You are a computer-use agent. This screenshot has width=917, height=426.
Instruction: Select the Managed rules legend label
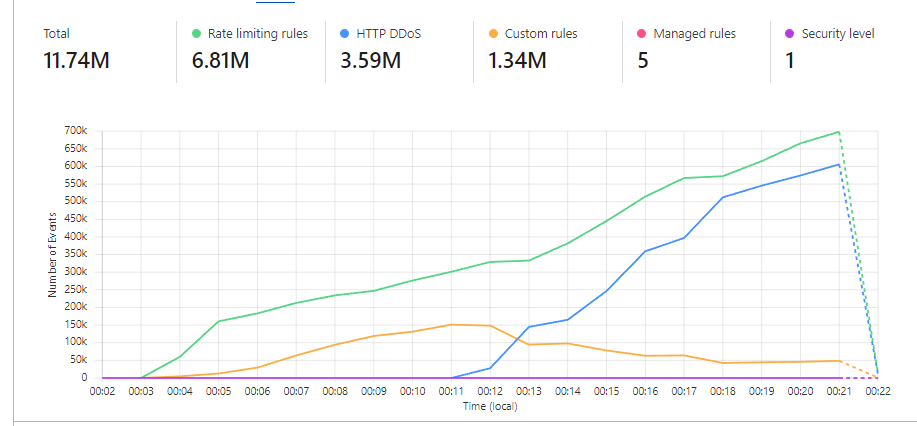point(694,34)
